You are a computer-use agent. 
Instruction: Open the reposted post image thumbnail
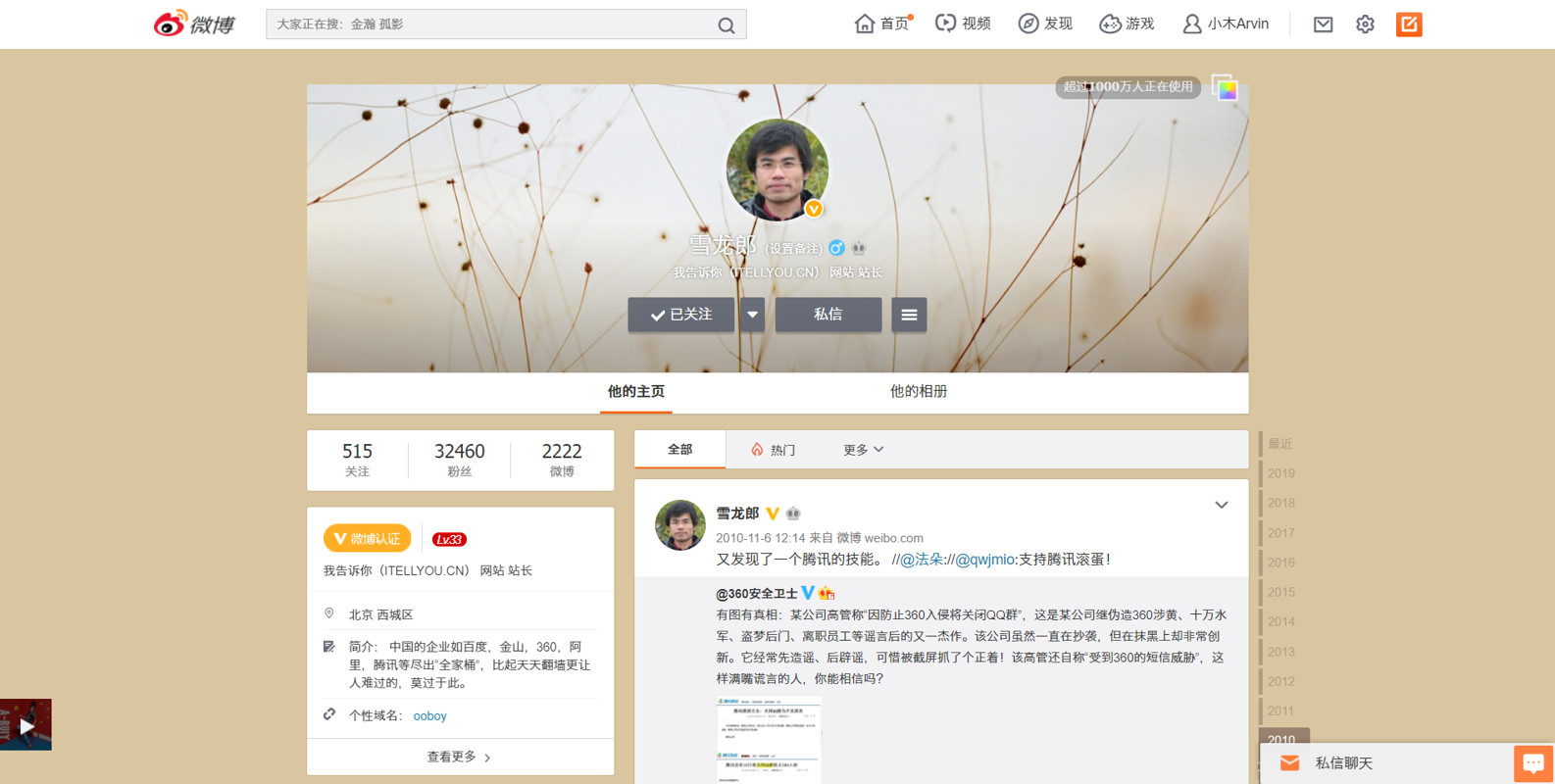tap(769, 740)
